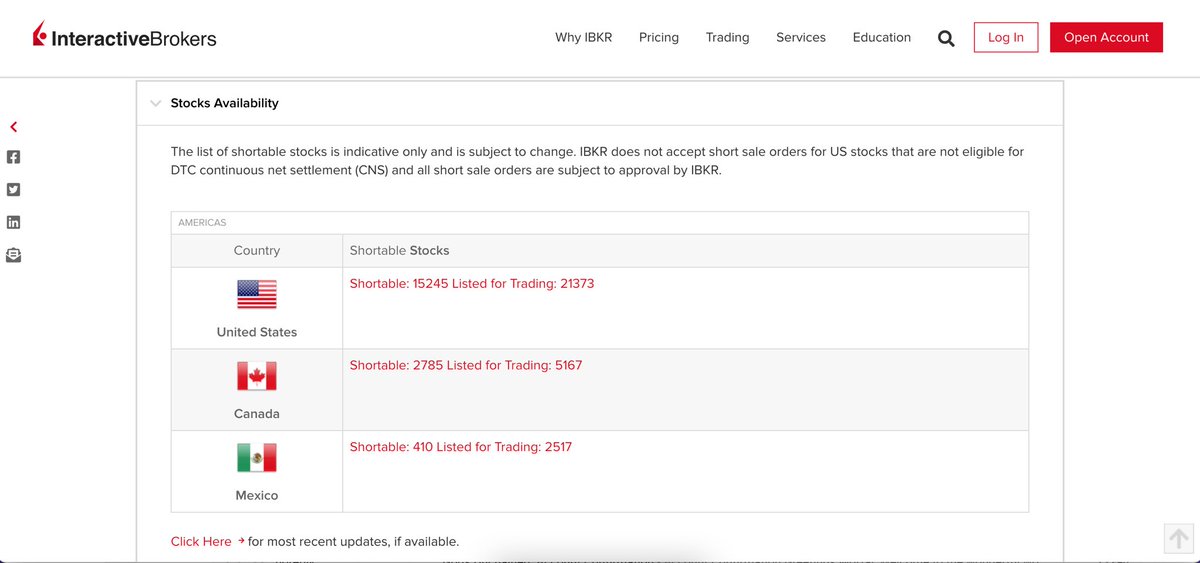This screenshot has height=563, width=1200.
Task: Open the Education menu
Action: [x=882, y=37]
